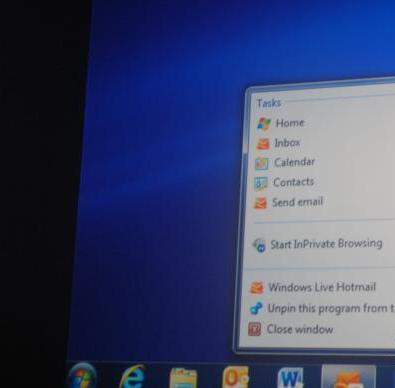Open the Windows Start orb
Viewport: 395px width, 388px height.
point(82,377)
